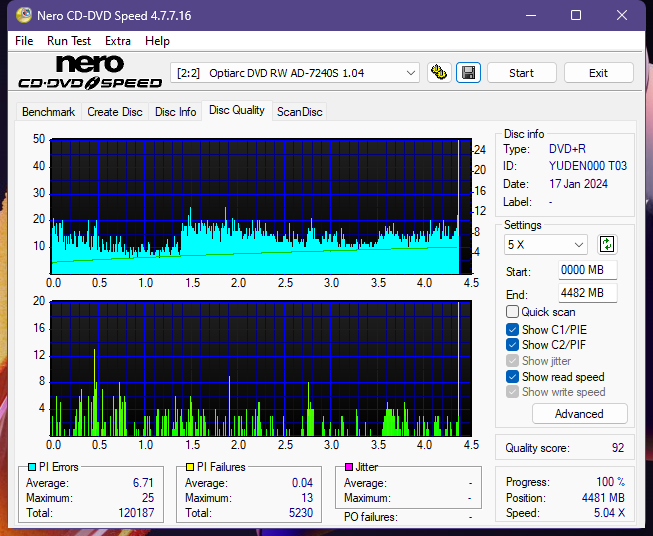Screen dimensions: 653x536
Task: Click the speed value 5.04 X
Action: (x=609, y=513)
